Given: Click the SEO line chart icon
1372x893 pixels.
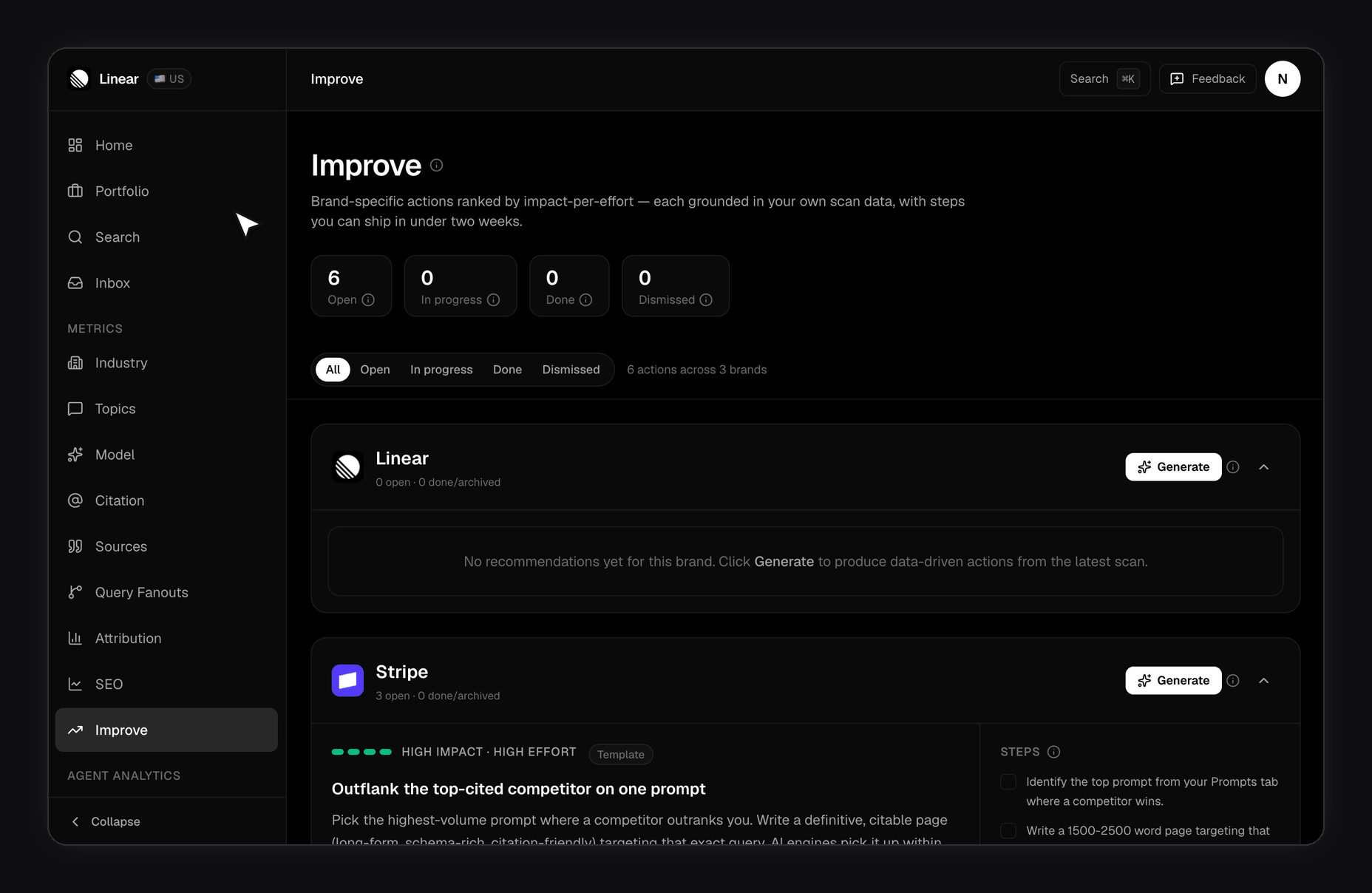Looking at the screenshot, I should click(x=75, y=684).
